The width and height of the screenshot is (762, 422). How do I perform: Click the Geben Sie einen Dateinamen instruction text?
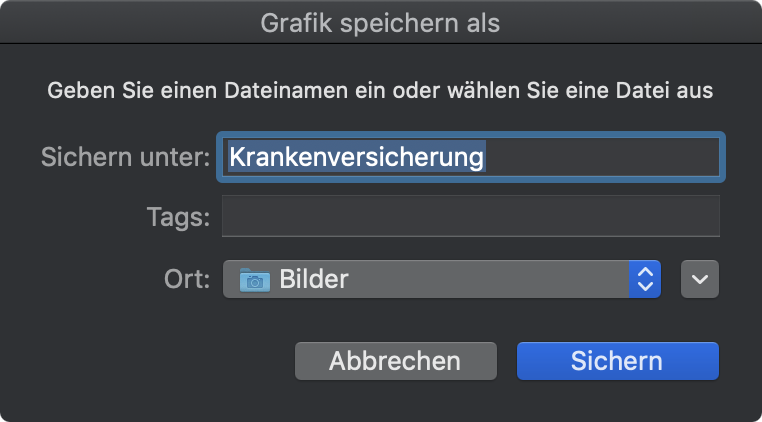tap(380, 91)
